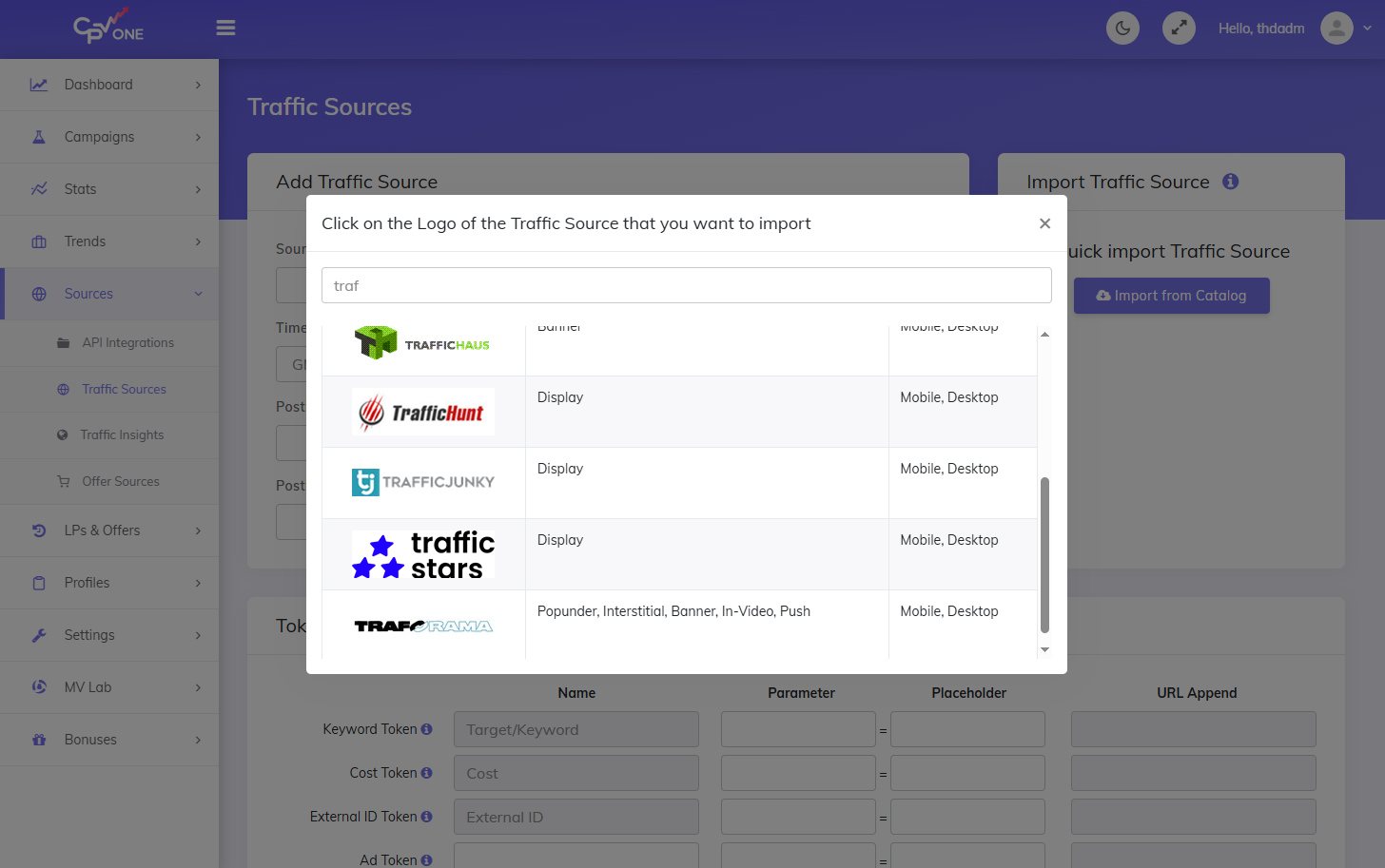1385x868 pixels.
Task: Click the traffic source search field
Action: tap(686, 285)
